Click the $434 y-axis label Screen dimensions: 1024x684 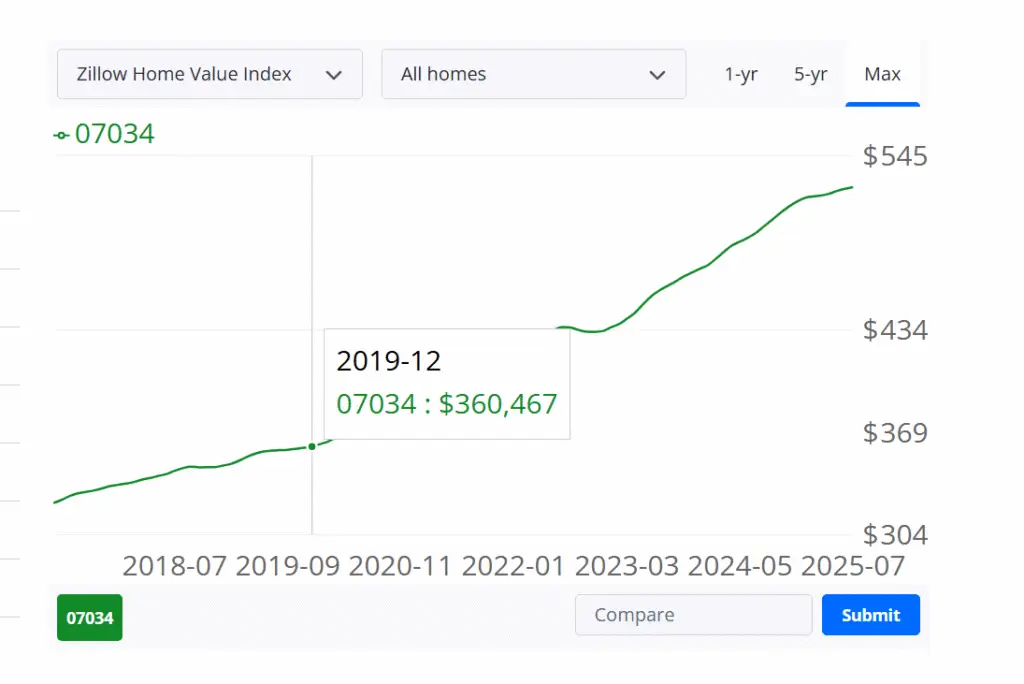[x=895, y=330]
